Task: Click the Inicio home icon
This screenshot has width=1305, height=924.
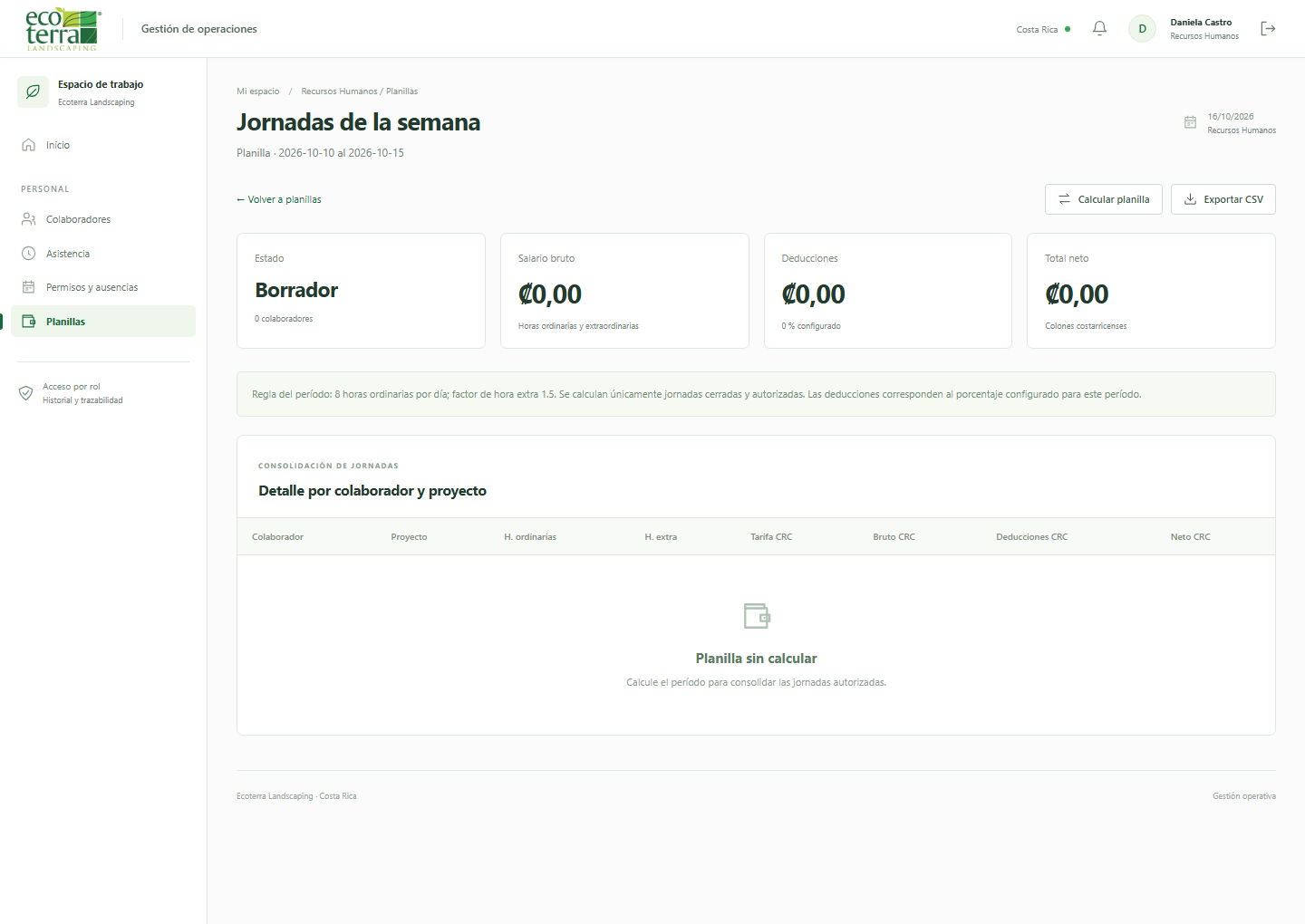Action: [29, 145]
